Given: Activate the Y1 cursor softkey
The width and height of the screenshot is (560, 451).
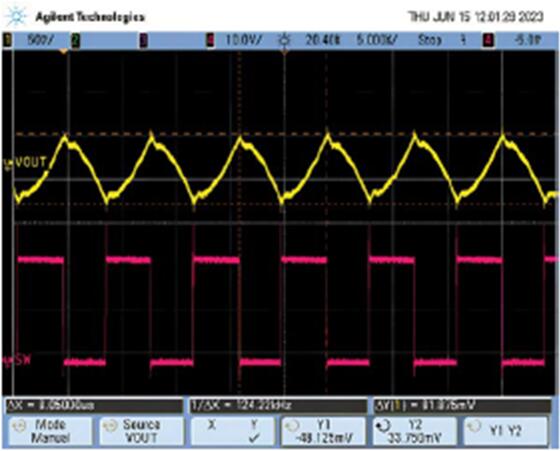Looking at the screenshot, I should tap(324, 431).
